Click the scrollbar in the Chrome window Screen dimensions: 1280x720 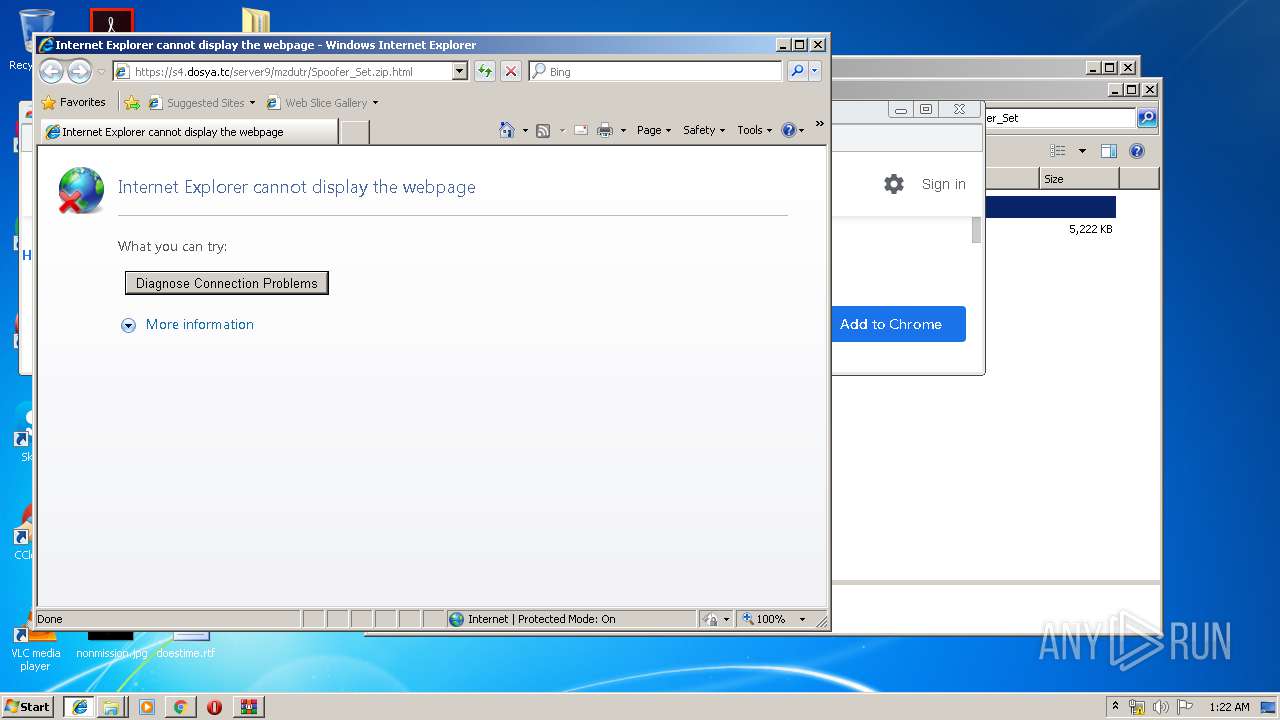click(977, 230)
